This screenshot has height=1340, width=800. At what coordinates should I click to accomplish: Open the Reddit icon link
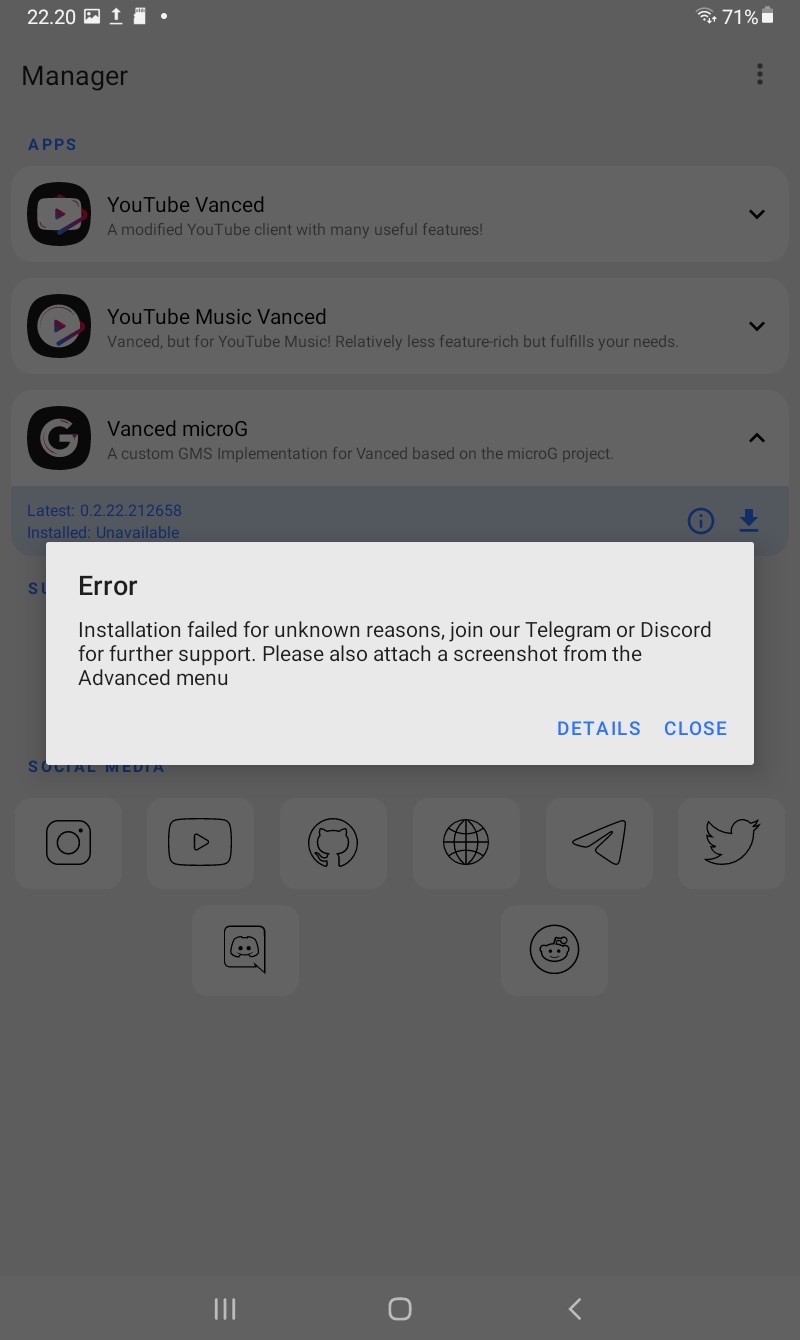[554, 950]
